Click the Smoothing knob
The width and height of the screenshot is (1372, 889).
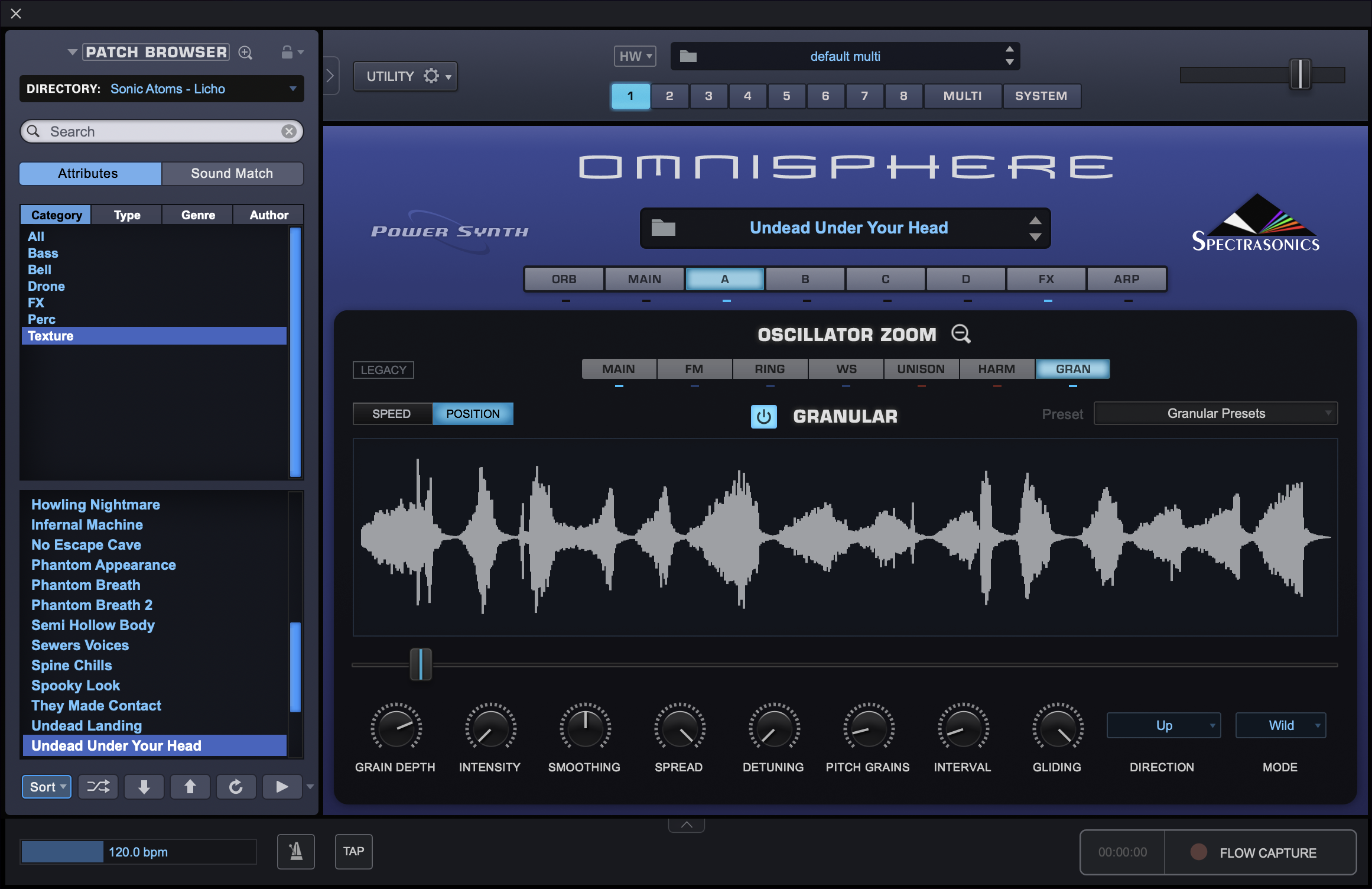click(585, 728)
